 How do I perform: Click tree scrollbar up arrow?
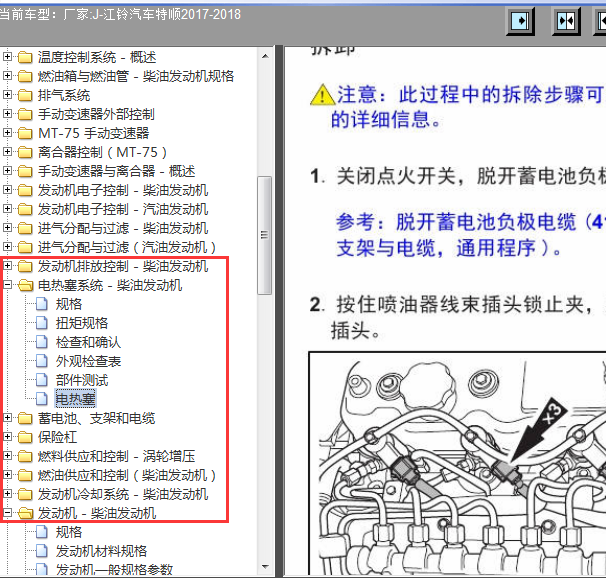coord(265,56)
